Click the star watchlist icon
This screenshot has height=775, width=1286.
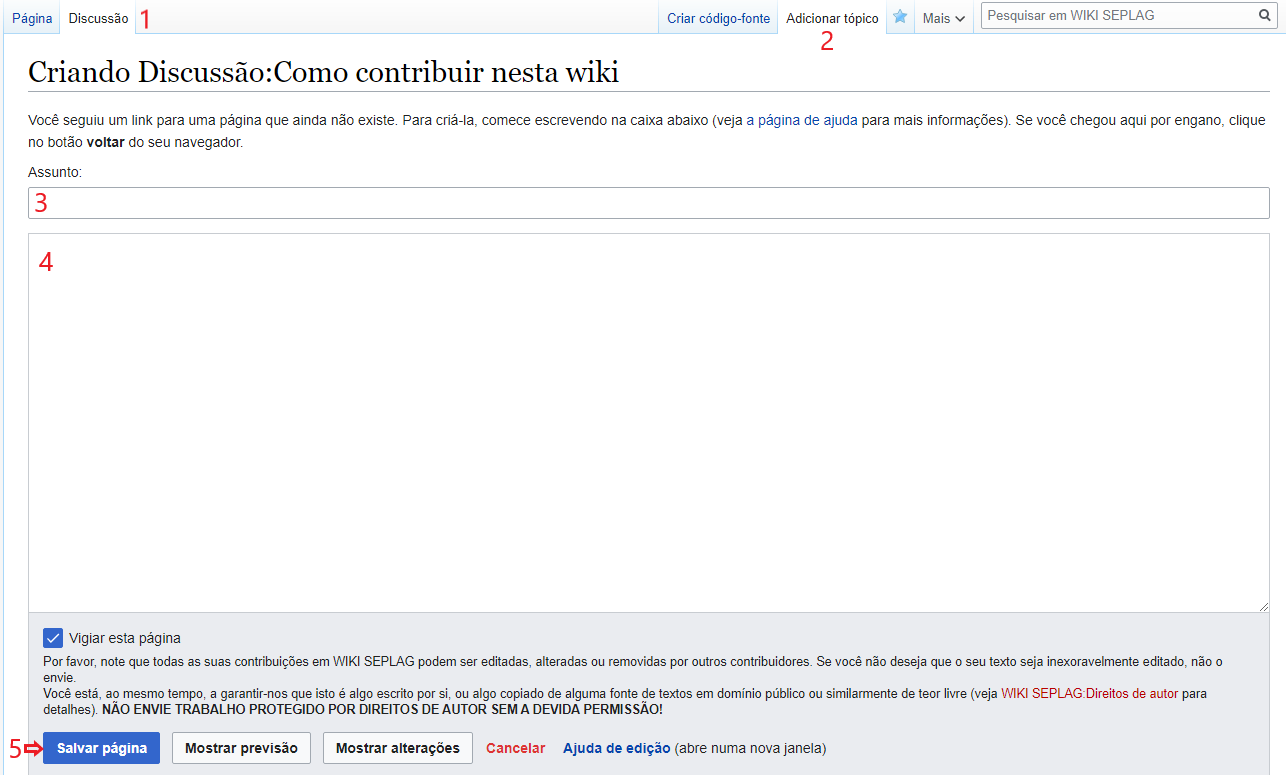click(900, 17)
